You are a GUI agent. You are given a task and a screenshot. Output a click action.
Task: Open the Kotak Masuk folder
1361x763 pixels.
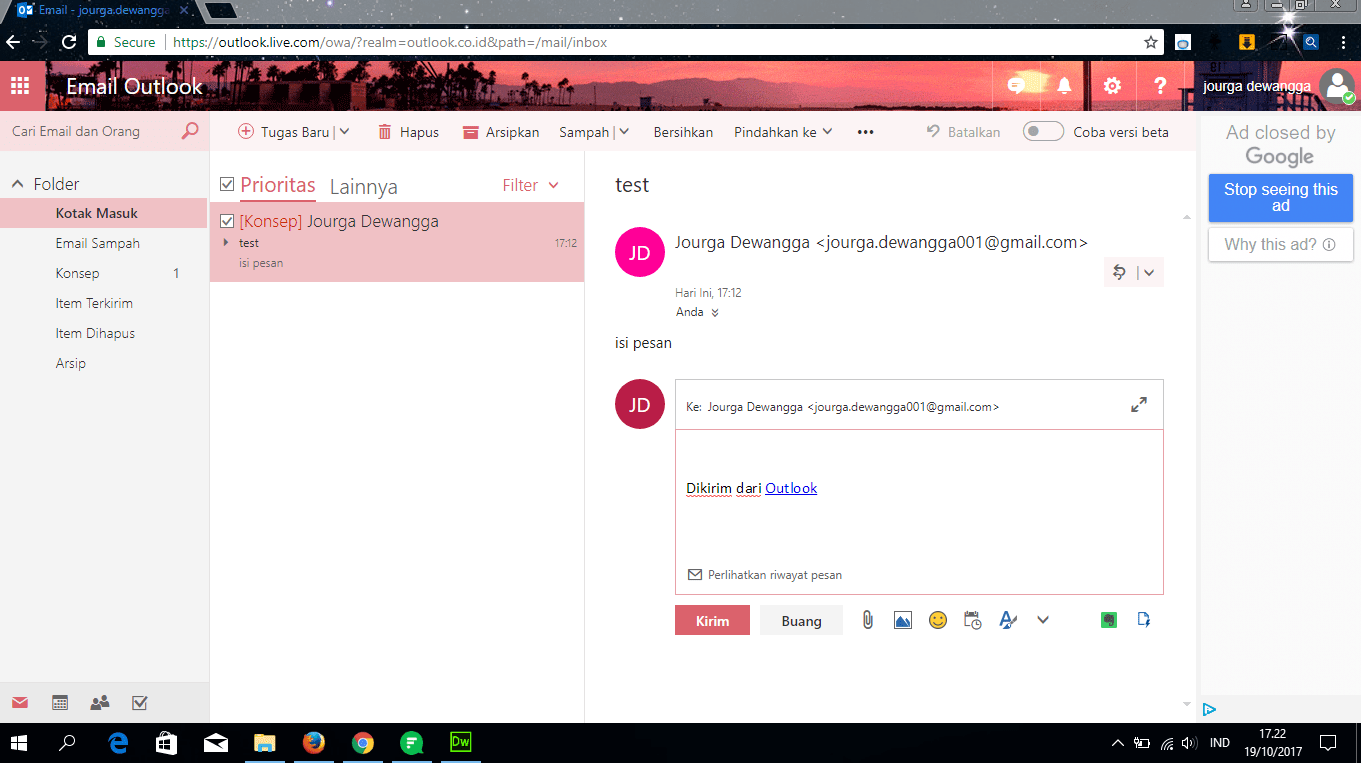click(x=104, y=213)
